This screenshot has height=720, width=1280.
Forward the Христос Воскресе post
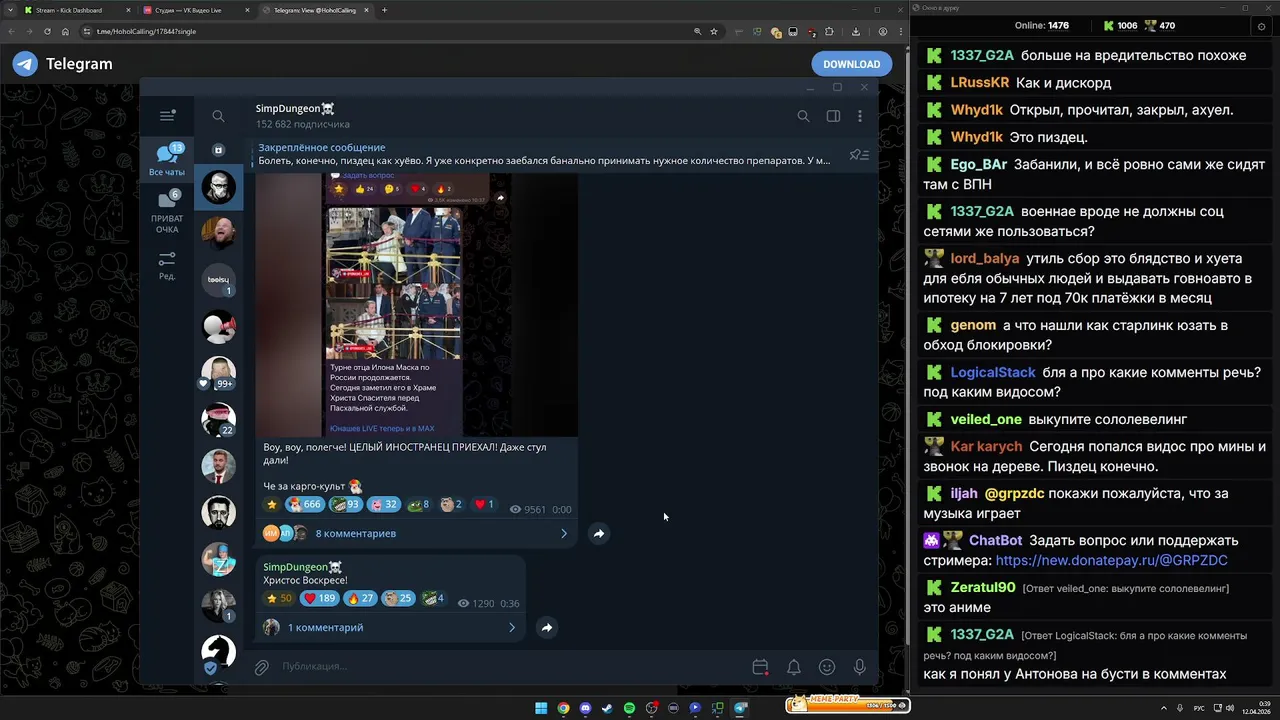click(x=546, y=628)
